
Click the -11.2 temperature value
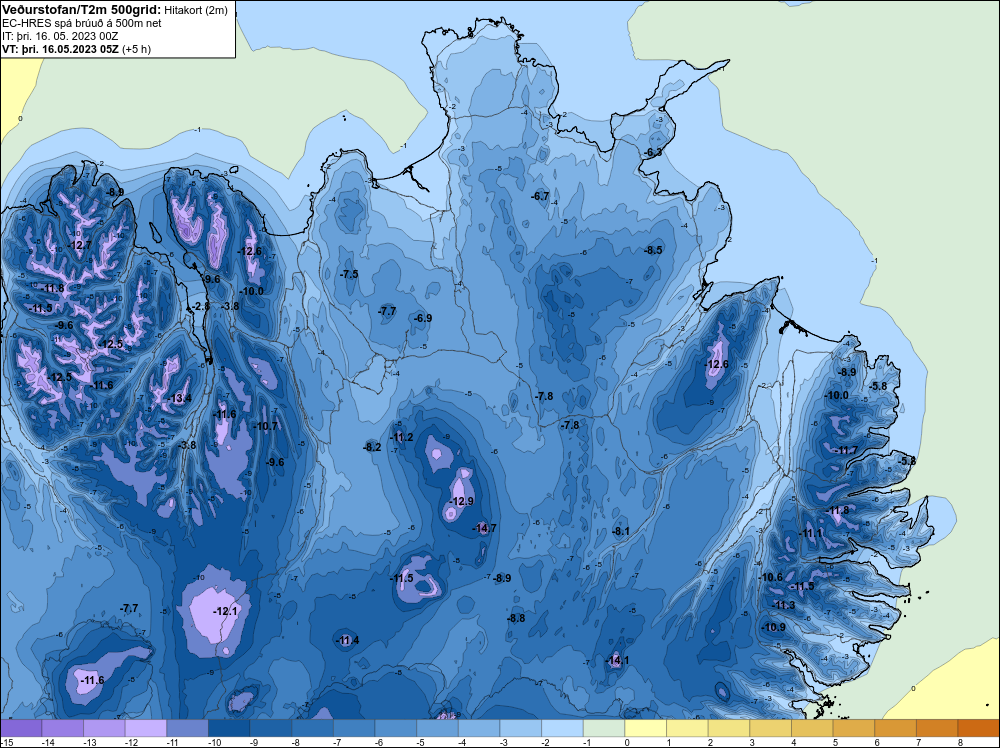402,437
